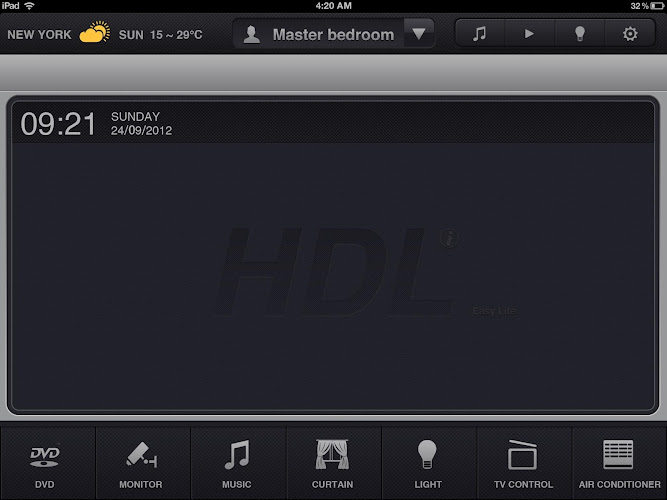Open the TV Control panel
Screen dimensions: 667x500
pyautogui.click(x=524, y=464)
